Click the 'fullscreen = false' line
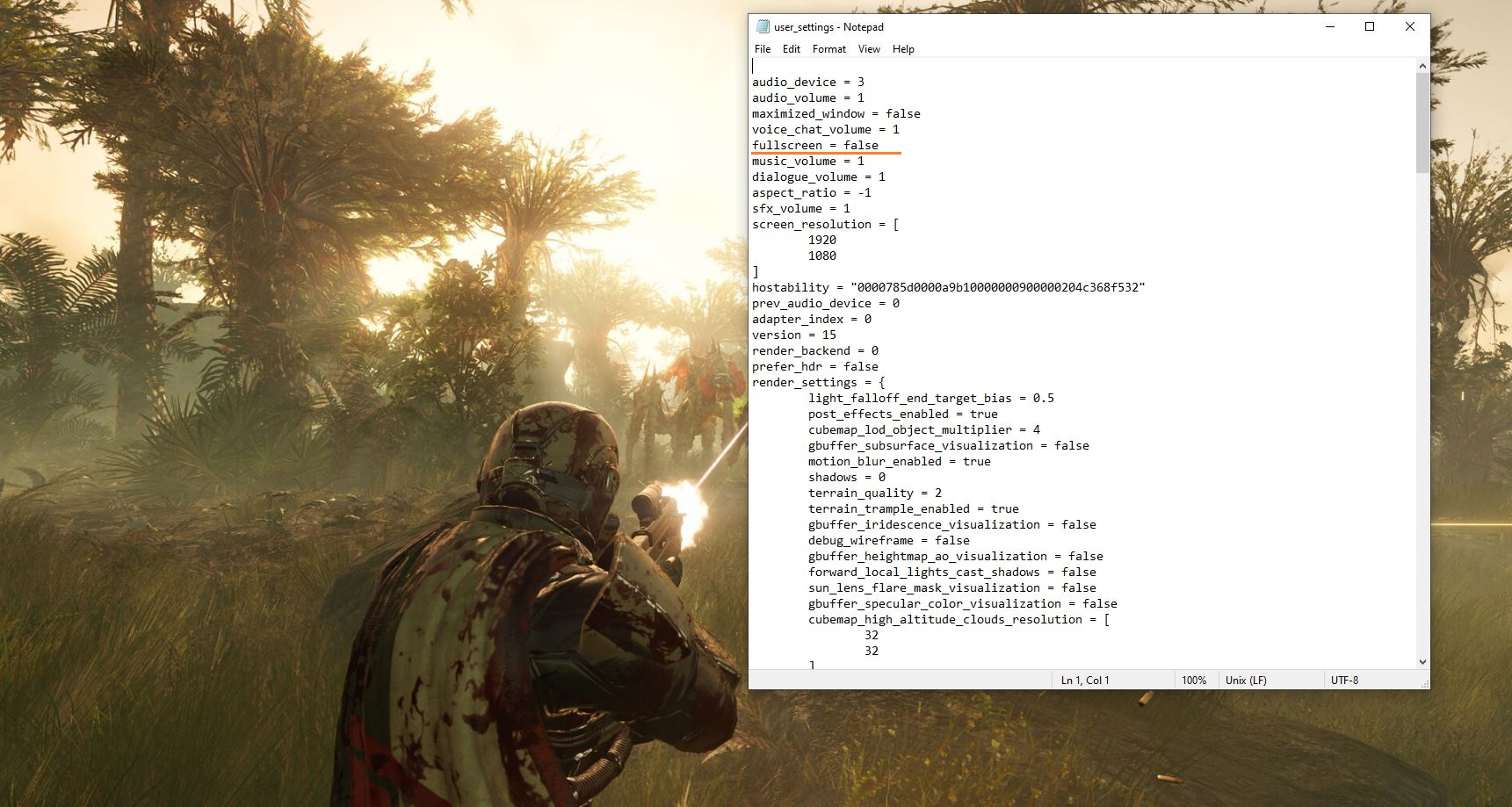This screenshot has height=807, width=1512. coord(815,145)
